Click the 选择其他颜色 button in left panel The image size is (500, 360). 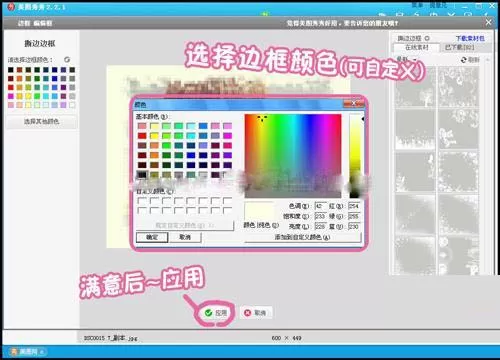point(42,121)
